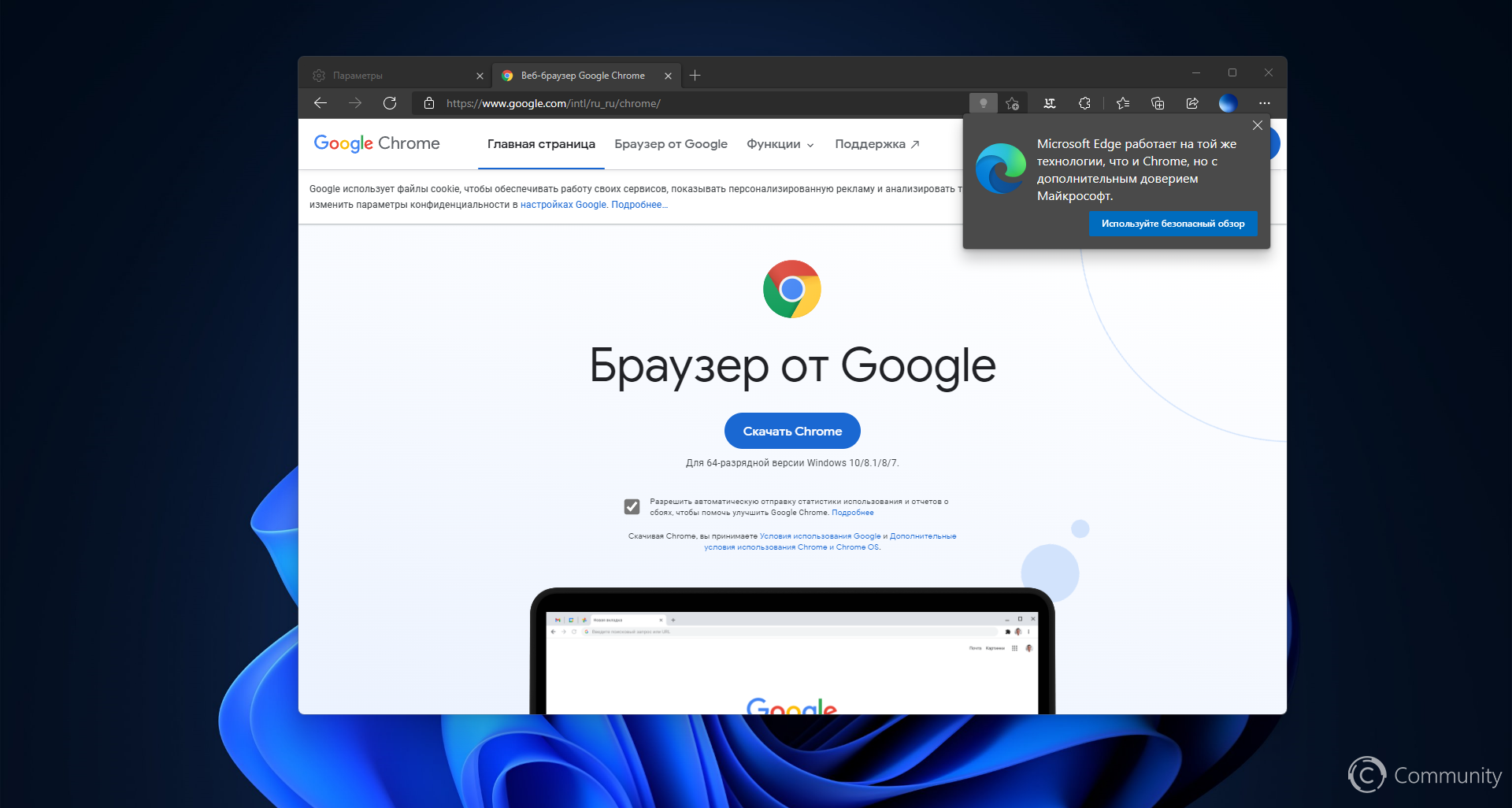The width and height of the screenshot is (1512, 808).
Task: Click the laptop preview image
Action: point(792,651)
